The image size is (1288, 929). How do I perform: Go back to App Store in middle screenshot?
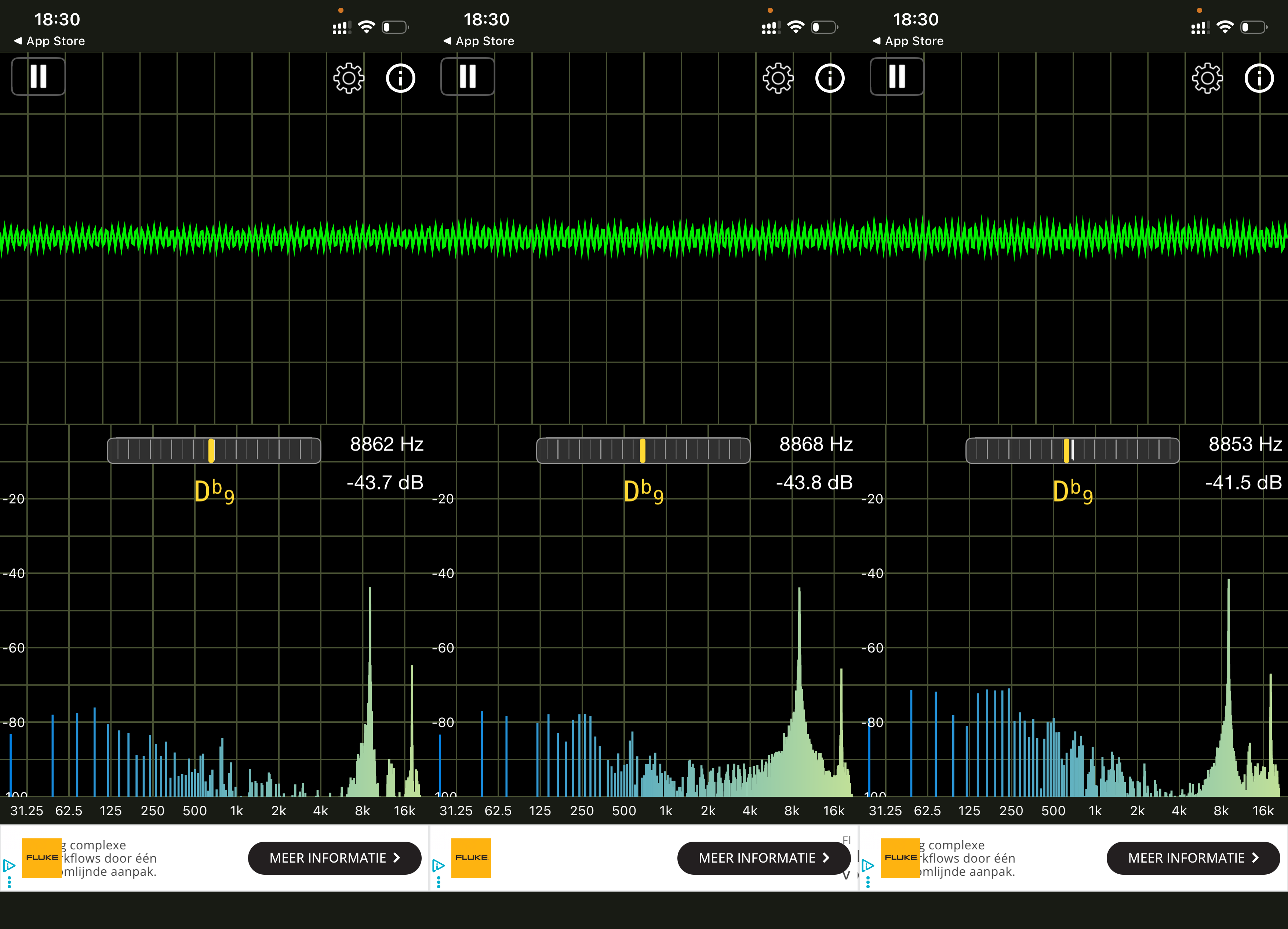pos(479,41)
